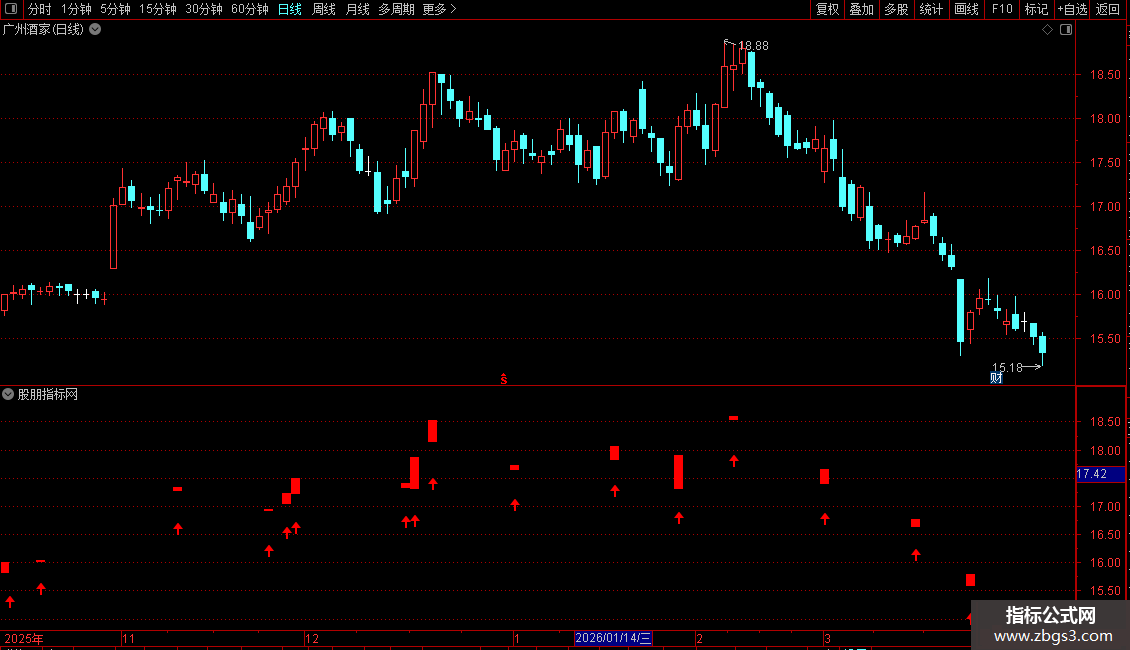Activate the 画线 drawing tool
The width and height of the screenshot is (1130, 650).
click(x=966, y=9)
